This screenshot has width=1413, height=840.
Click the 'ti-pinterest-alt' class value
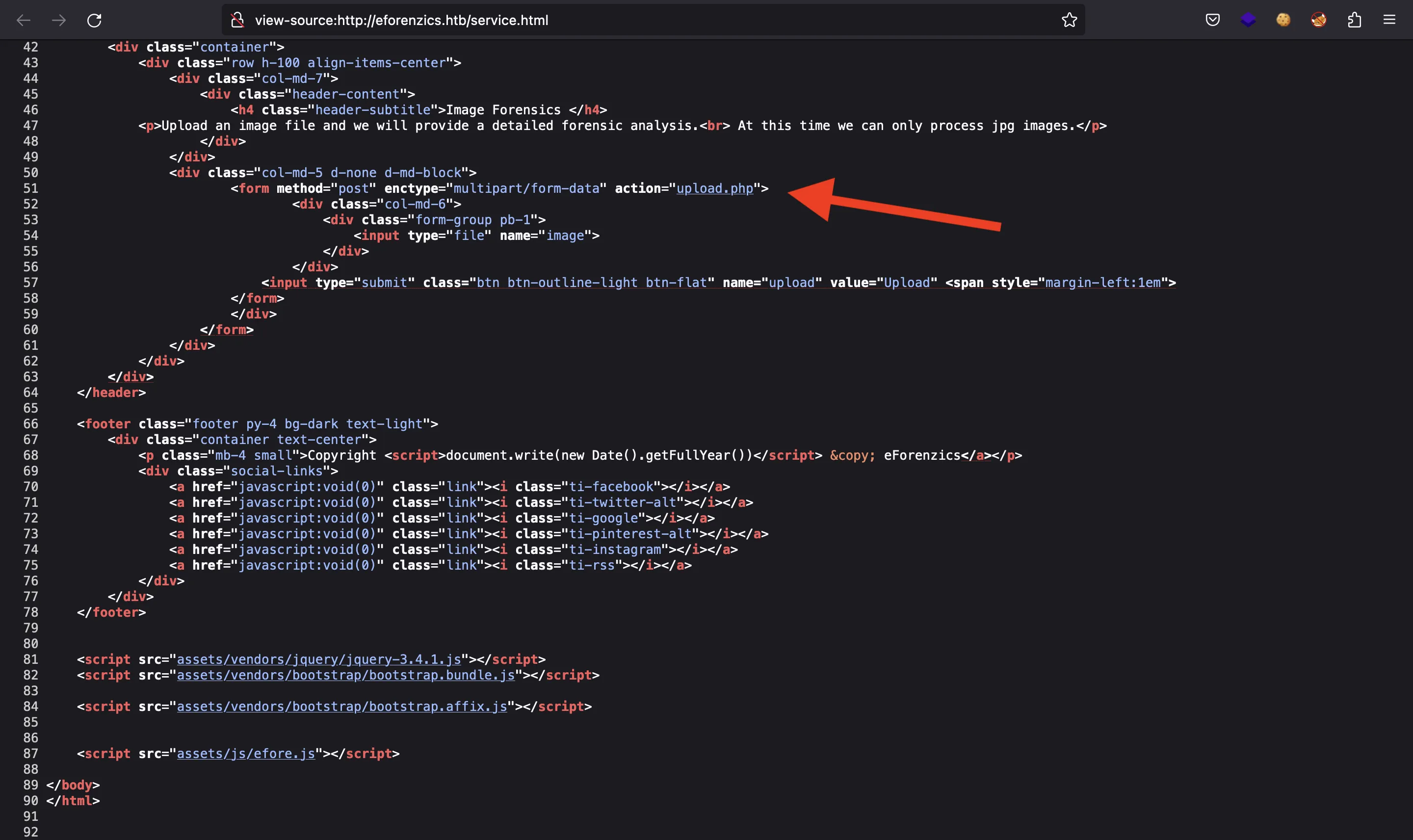(x=631, y=534)
